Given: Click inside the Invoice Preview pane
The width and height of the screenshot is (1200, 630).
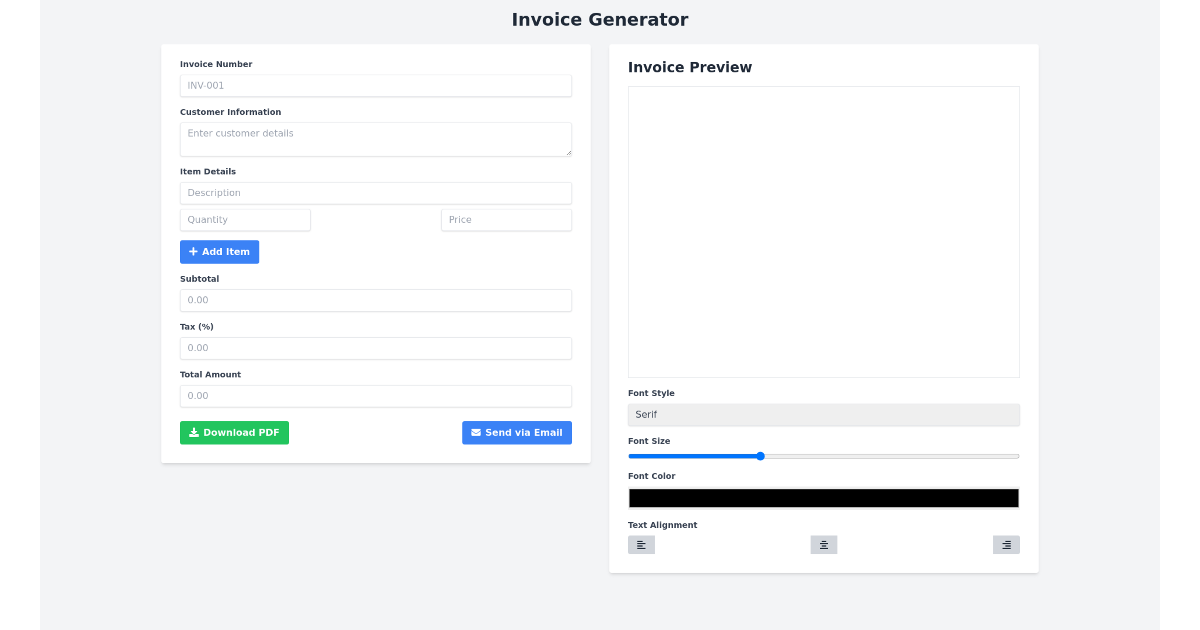Looking at the screenshot, I should click(x=823, y=230).
